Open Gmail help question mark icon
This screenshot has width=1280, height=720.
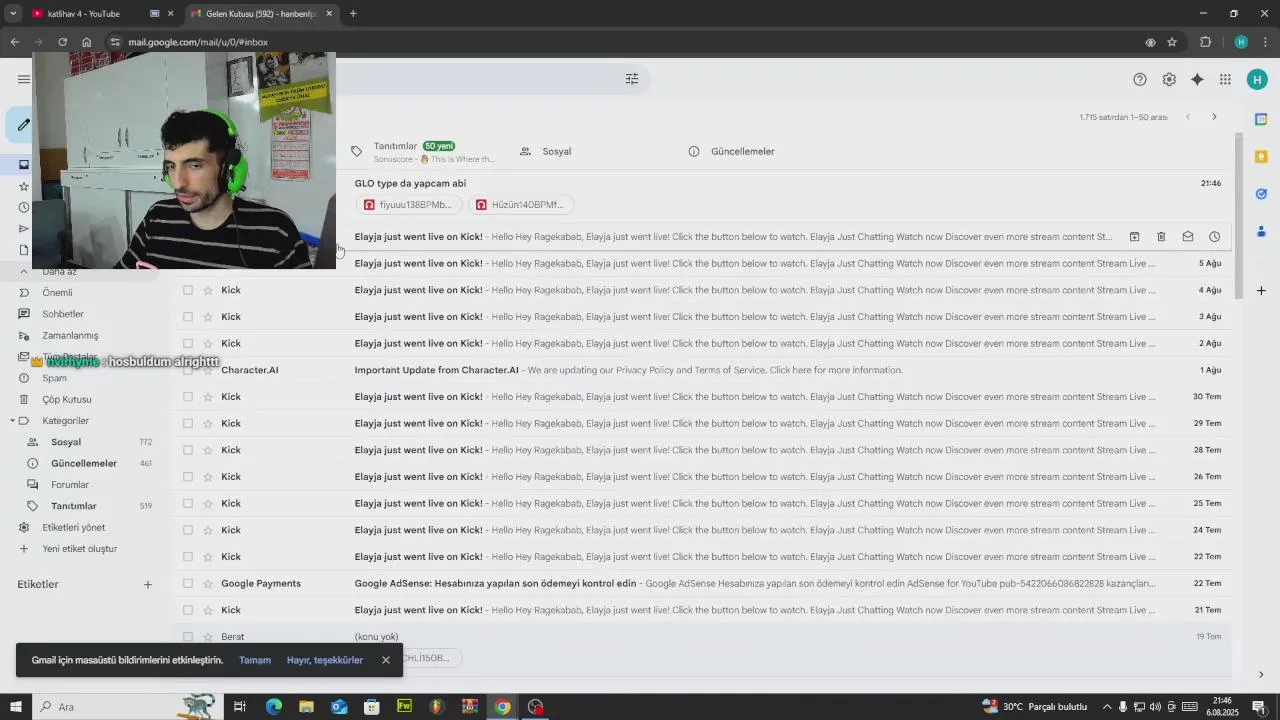[x=1140, y=79]
